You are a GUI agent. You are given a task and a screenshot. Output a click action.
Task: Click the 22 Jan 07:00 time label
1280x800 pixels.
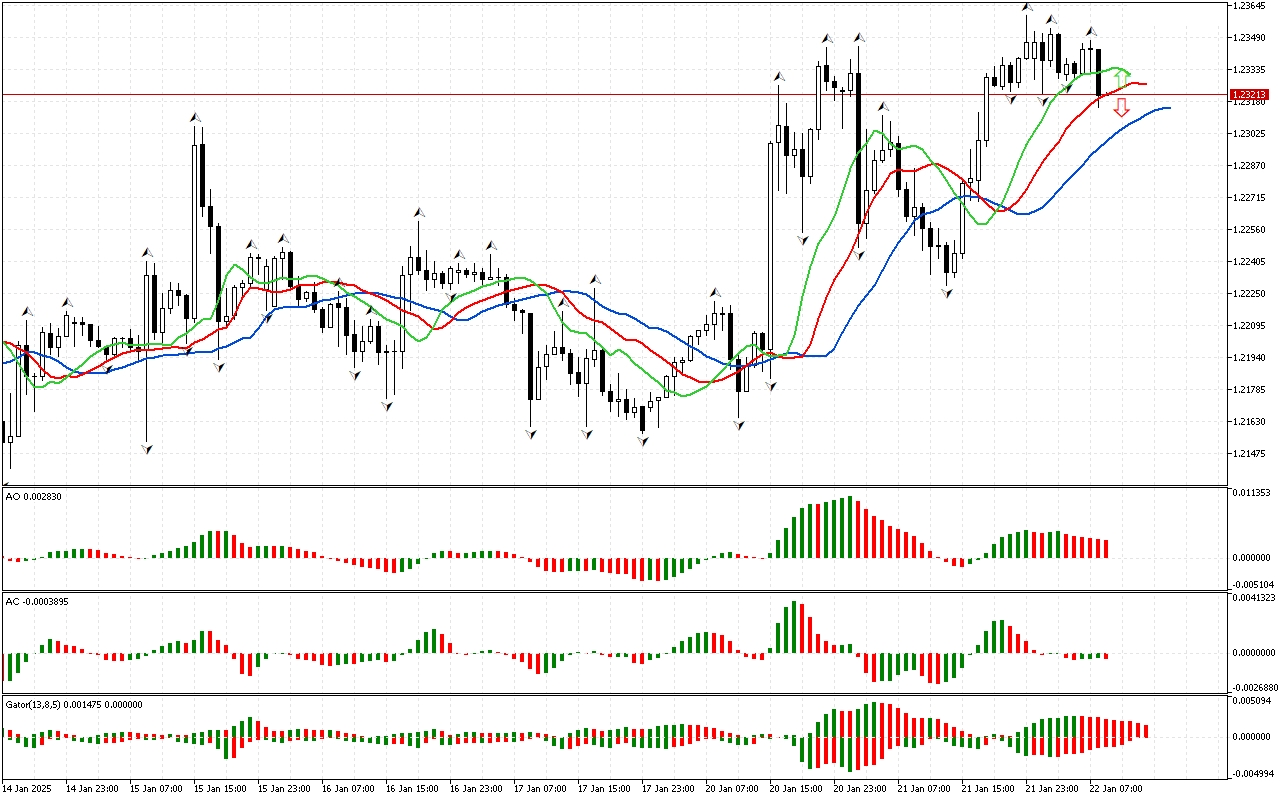click(1117, 789)
